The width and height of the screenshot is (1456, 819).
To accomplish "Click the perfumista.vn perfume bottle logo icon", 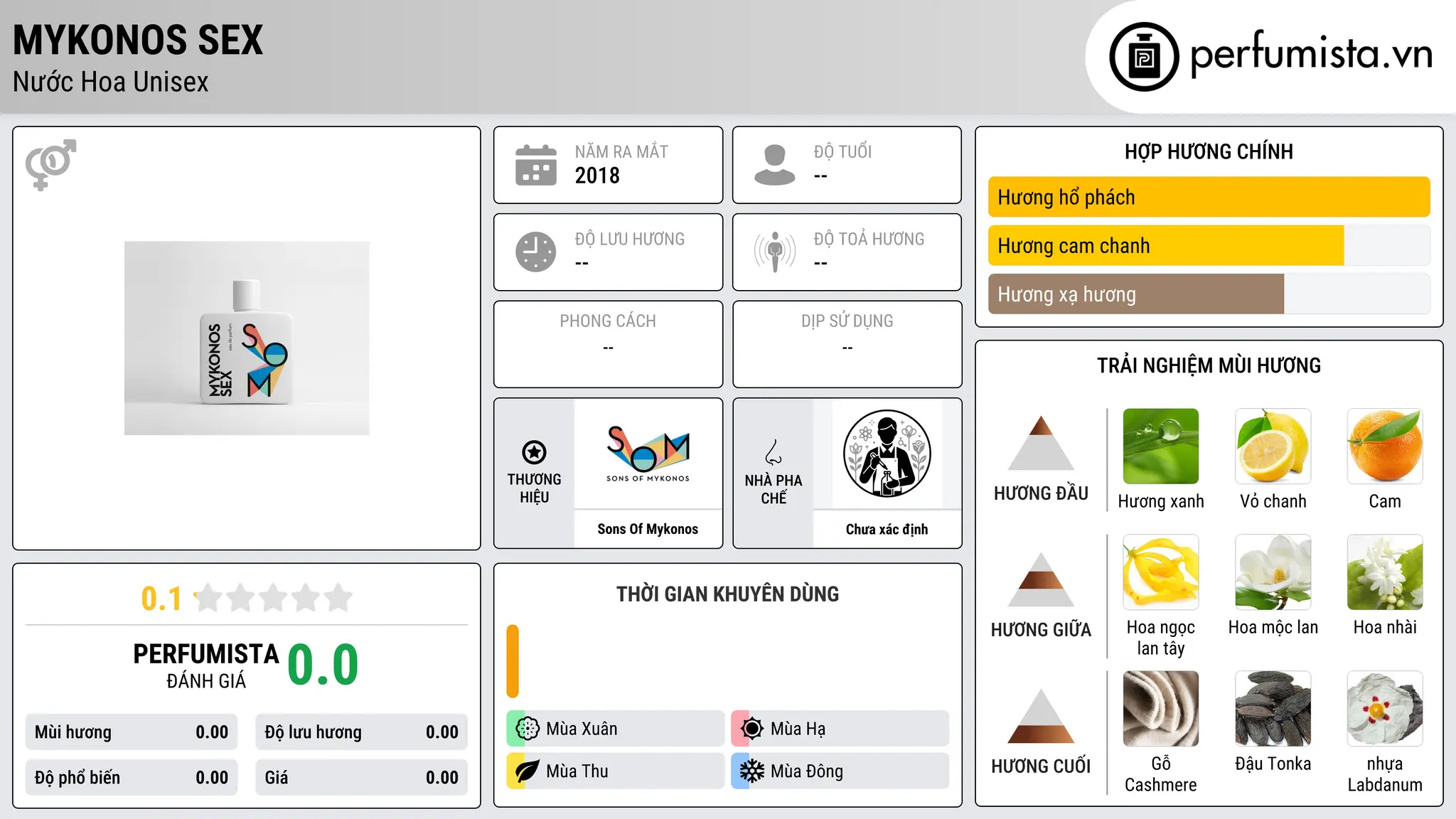I will 1144,56.
